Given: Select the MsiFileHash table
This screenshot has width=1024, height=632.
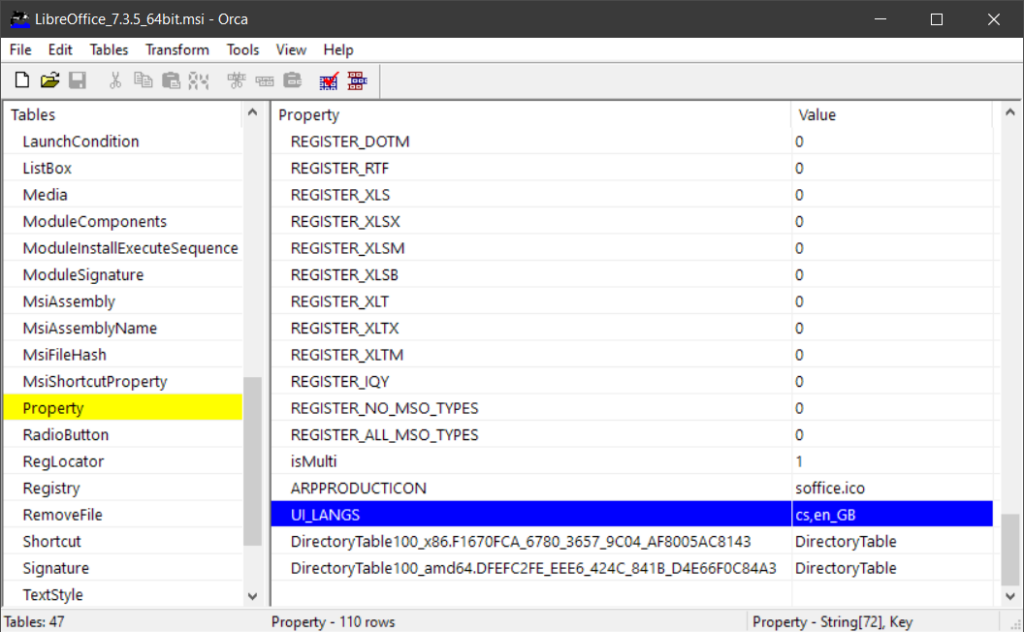Looking at the screenshot, I should coord(123,355).
